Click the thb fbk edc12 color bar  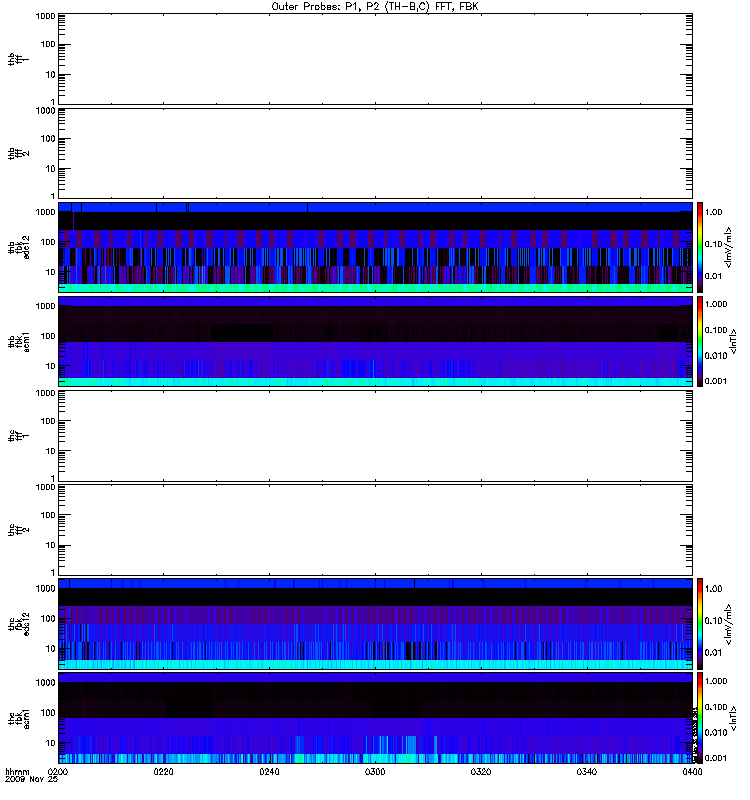coord(700,247)
